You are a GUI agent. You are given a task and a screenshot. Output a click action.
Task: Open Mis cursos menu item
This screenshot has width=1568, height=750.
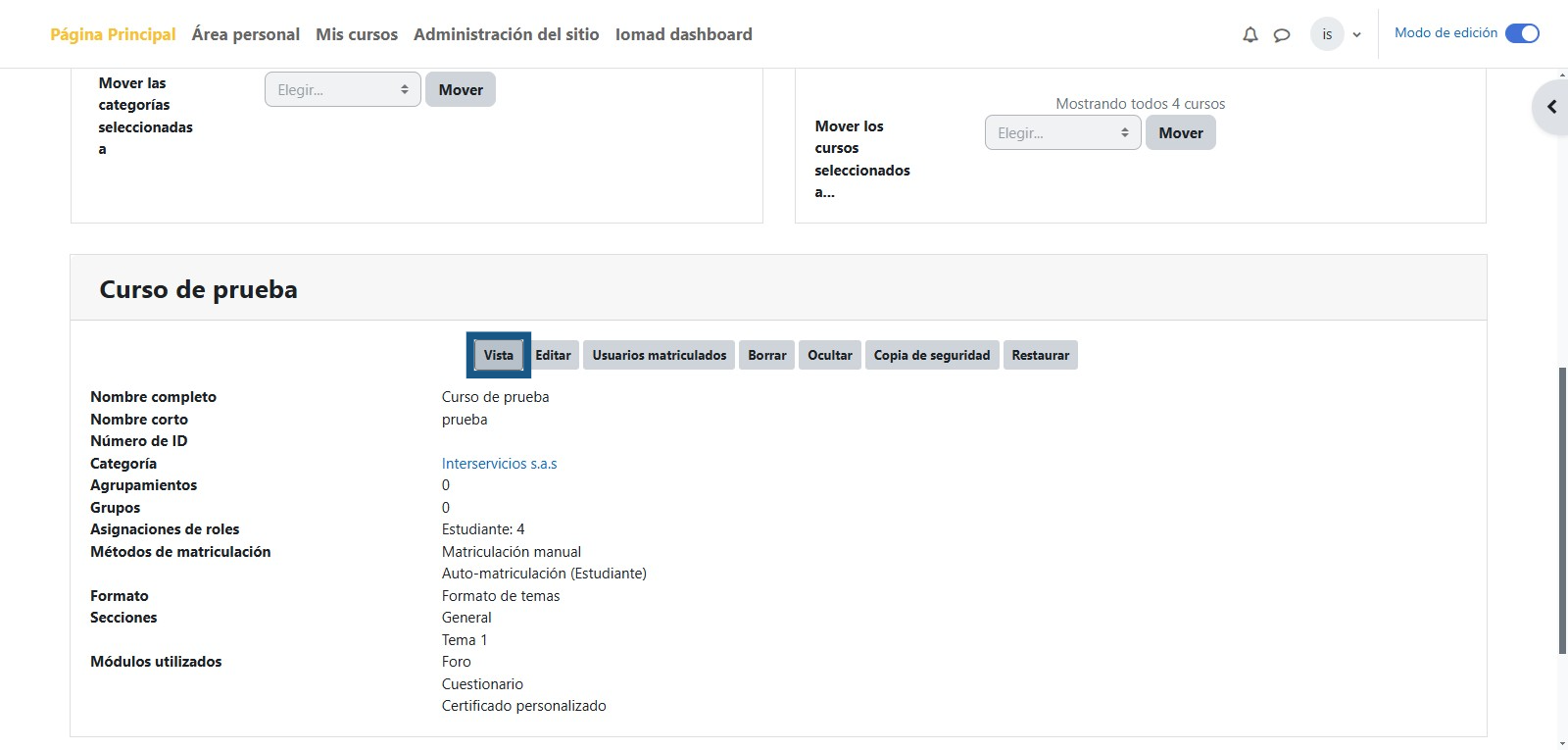(x=357, y=34)
